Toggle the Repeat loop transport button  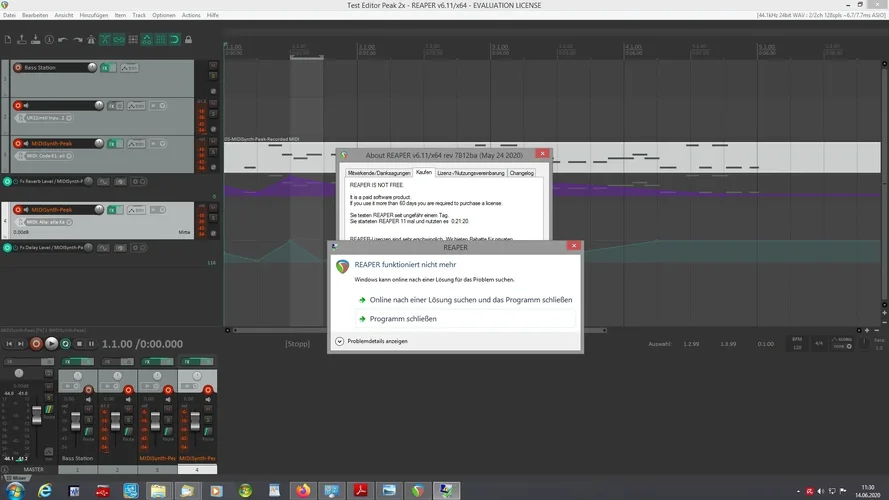[x=65, y=344]
